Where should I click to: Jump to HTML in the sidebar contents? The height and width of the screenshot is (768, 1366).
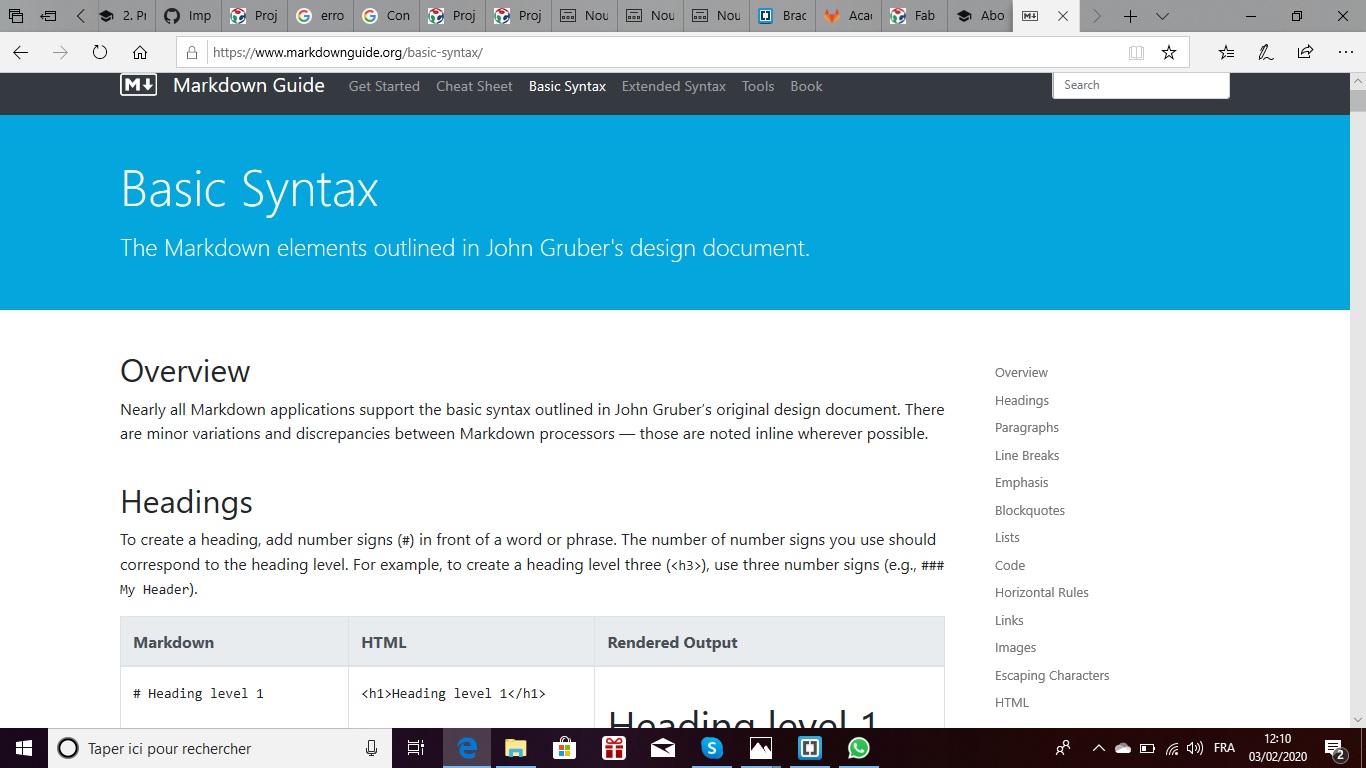pos(1012,703)
